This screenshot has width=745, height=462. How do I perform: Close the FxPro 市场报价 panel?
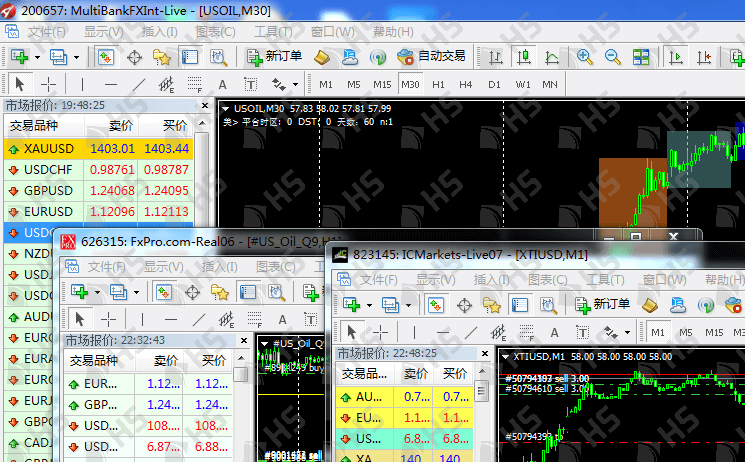point(244,340)
